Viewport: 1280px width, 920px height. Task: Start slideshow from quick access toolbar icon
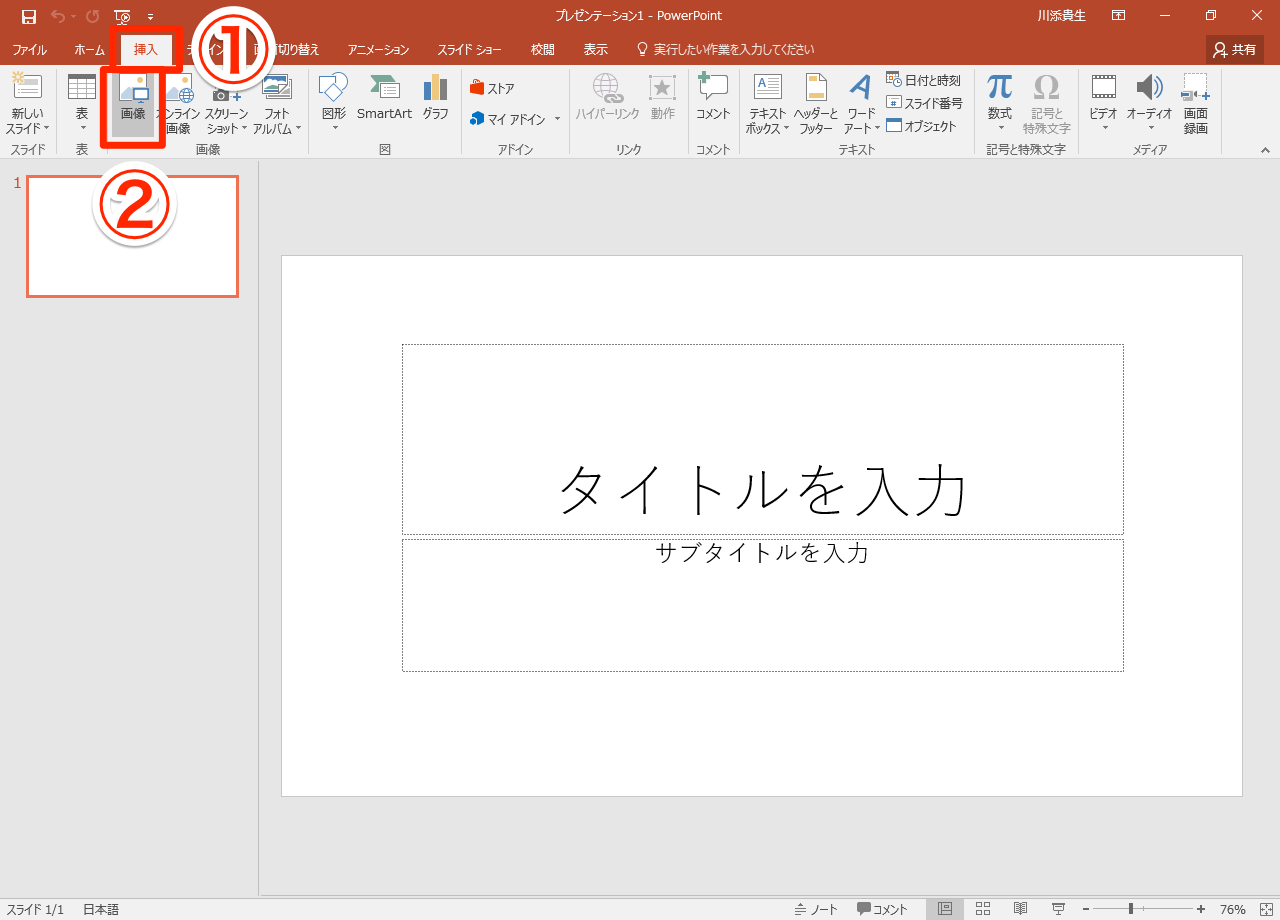click(122, 16)
